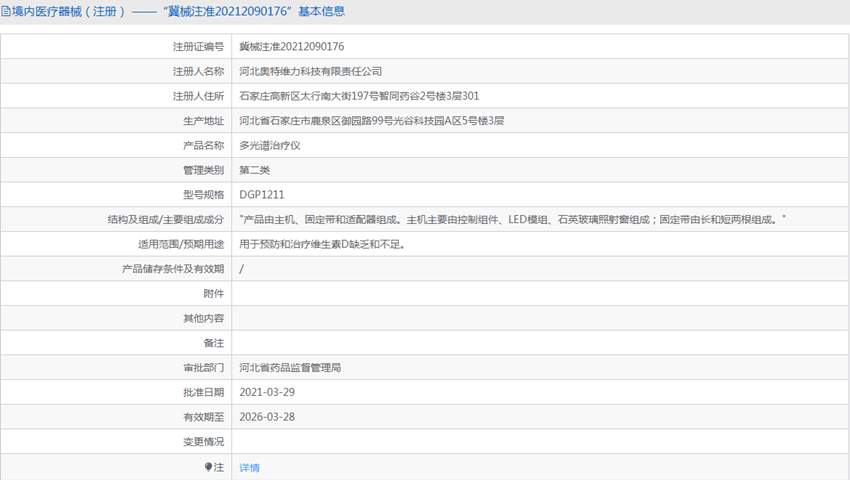Click the 批准日期 label

(203, 392)
